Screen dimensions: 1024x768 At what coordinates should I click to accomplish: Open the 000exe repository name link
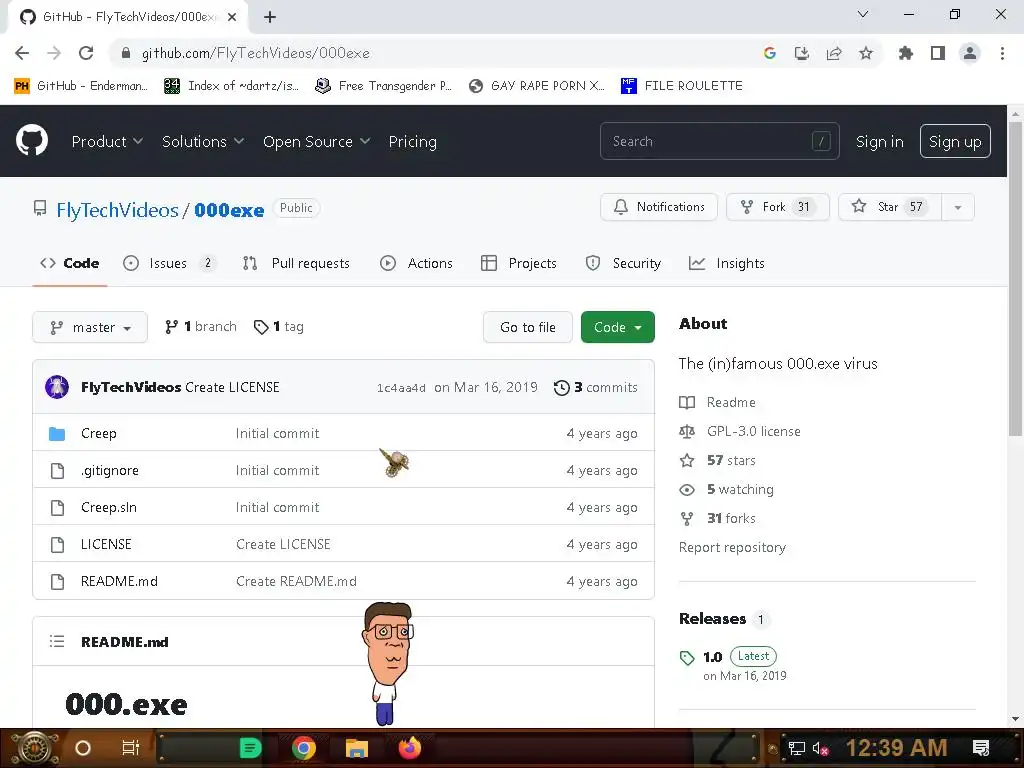pos(229,210)
